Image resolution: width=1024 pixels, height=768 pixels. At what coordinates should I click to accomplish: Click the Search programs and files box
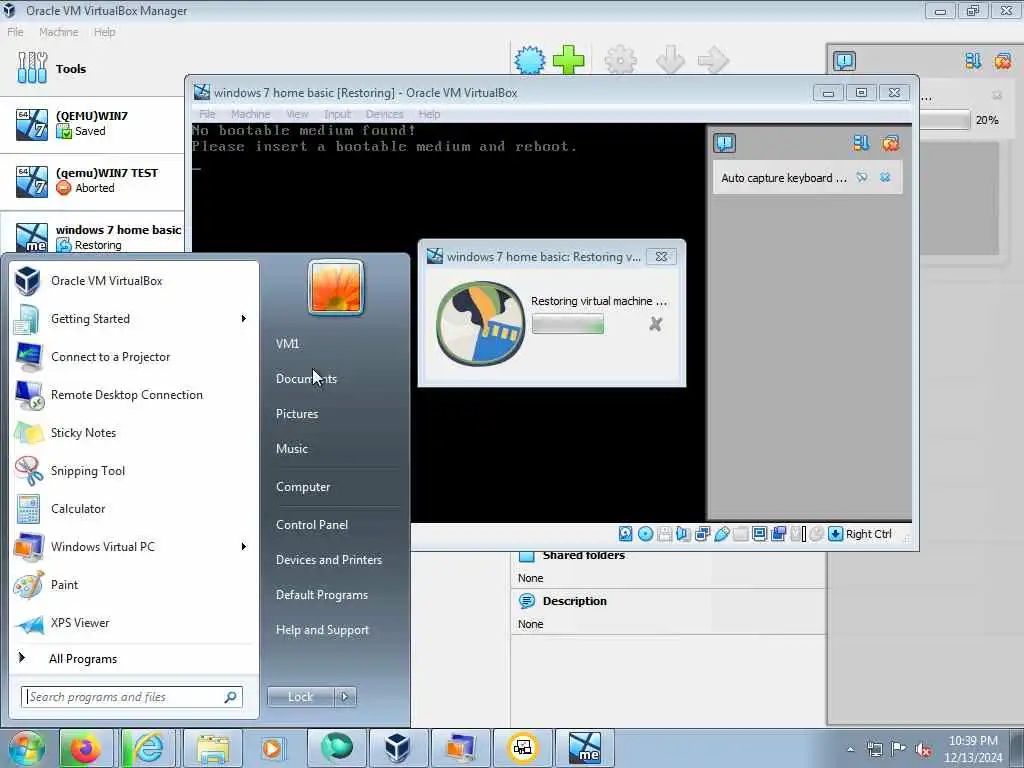pyautogui.click(x=132, y=697)
